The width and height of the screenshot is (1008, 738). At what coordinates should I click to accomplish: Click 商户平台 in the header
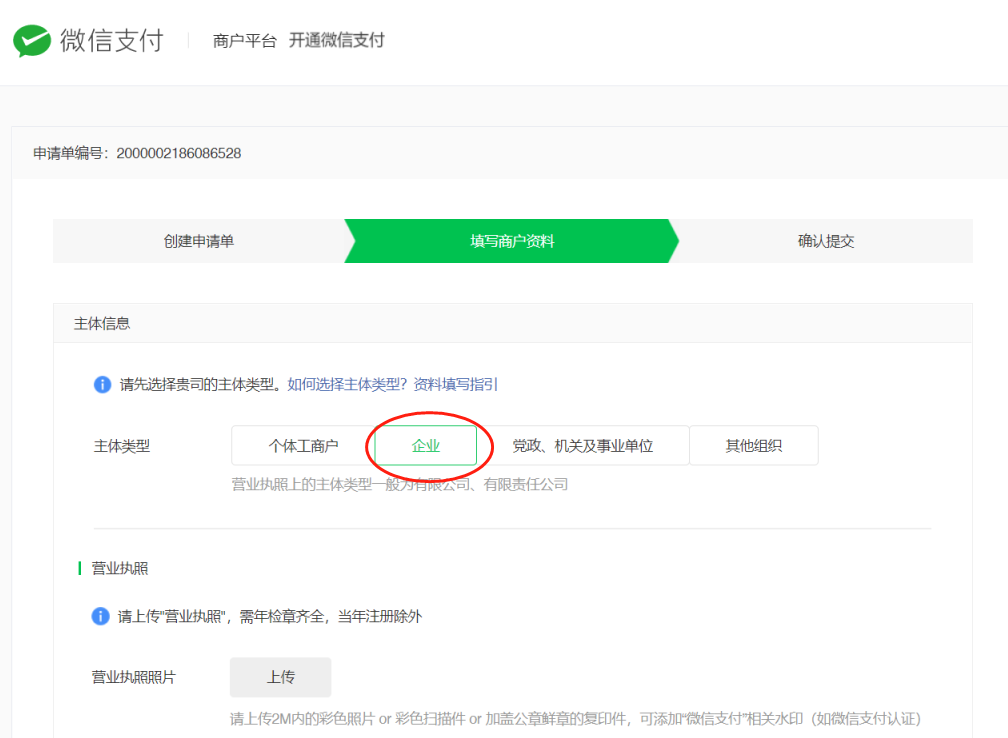(x=244, y=41)
